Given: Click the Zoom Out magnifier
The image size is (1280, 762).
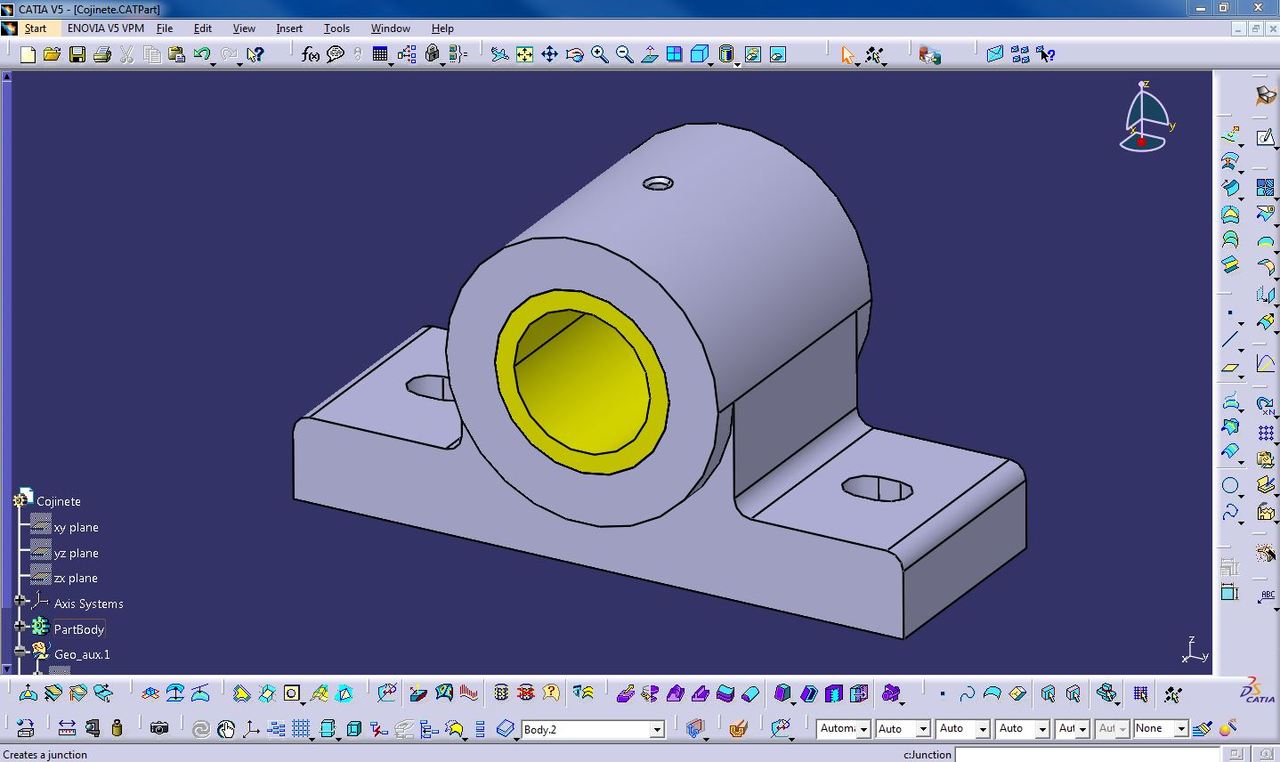Looking at the screenshot, I should [x=624, y=54].
